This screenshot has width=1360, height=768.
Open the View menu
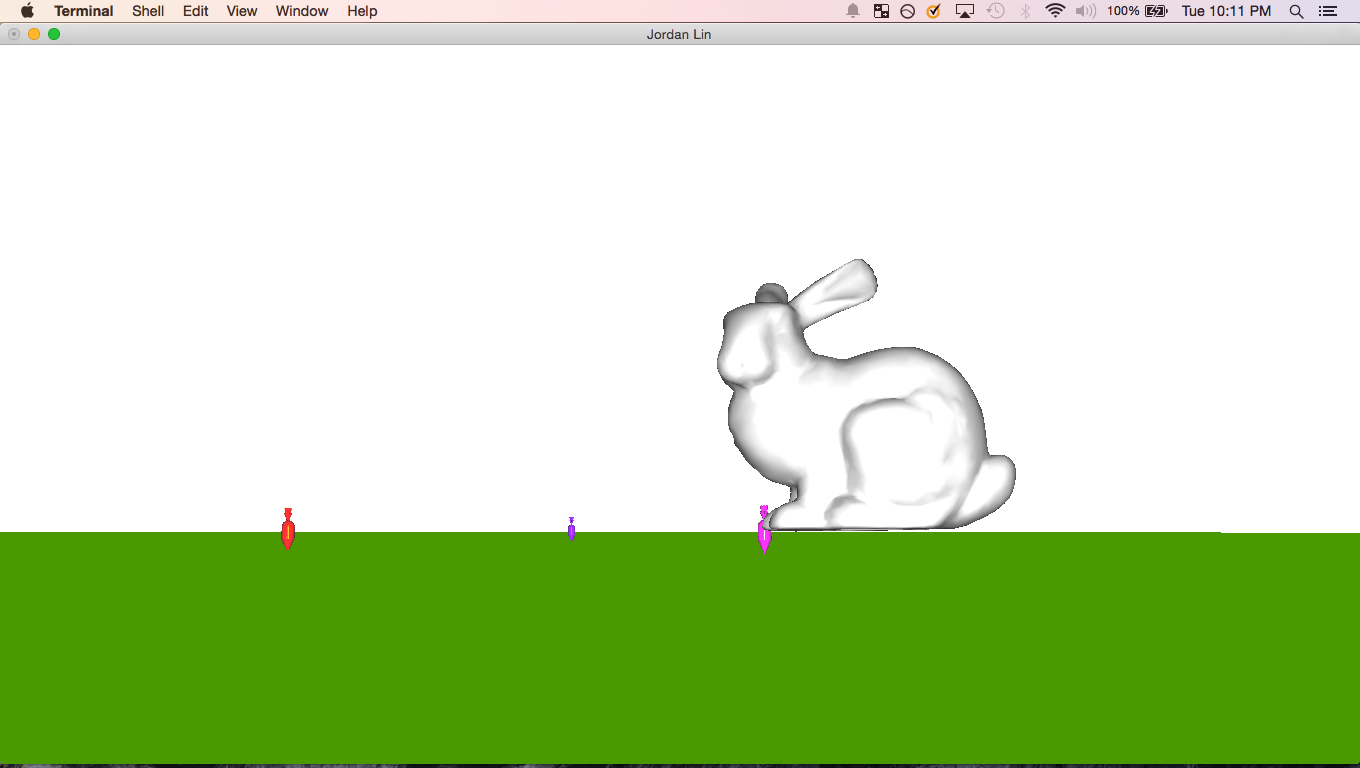pos(242,11)
